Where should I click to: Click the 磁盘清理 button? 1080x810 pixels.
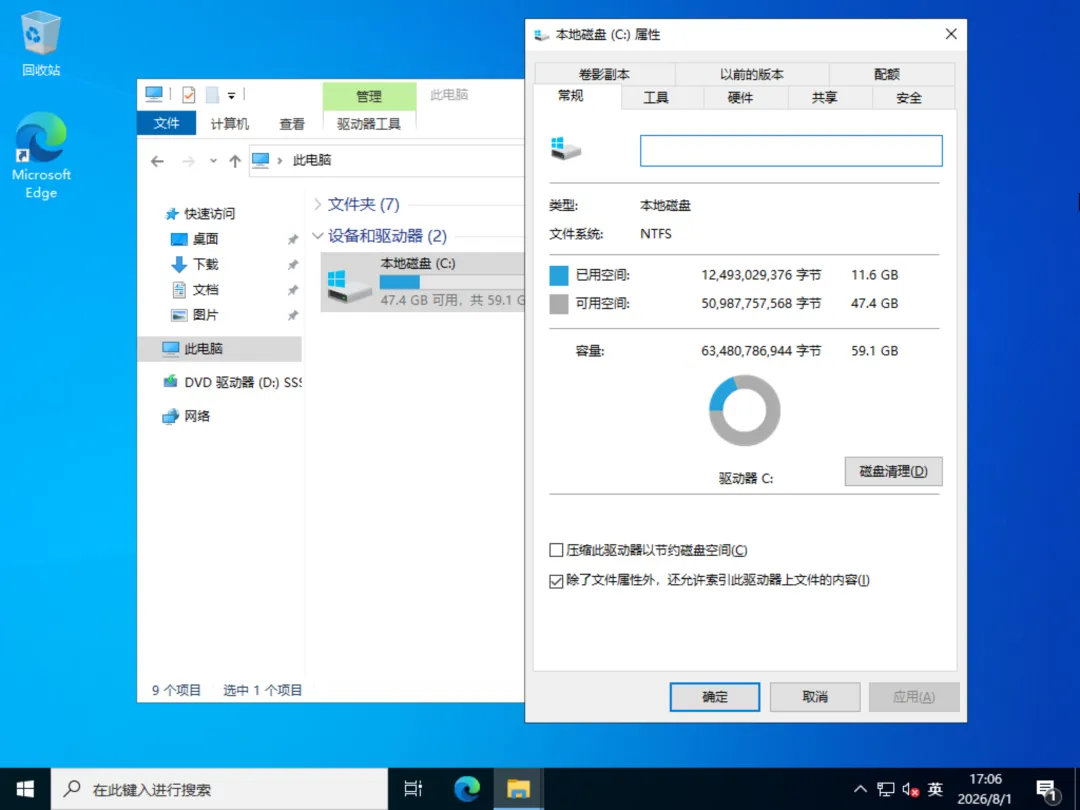(893, 472)
